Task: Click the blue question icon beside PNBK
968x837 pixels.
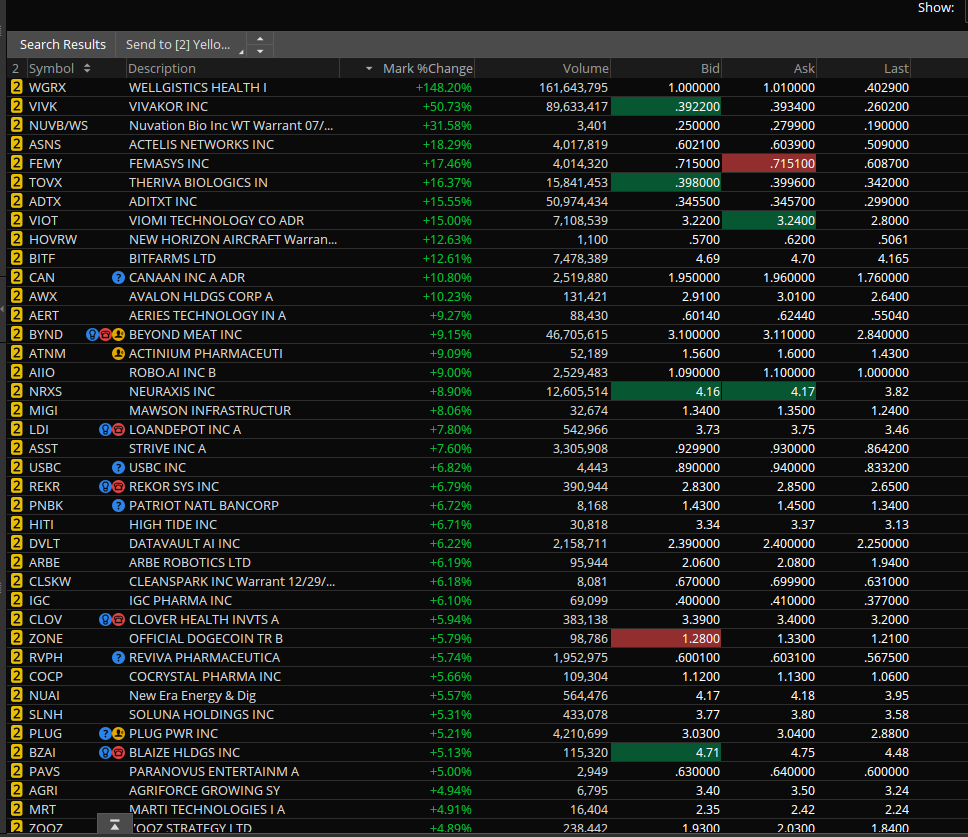Action: pyautogui.click(x=119, y=506)
